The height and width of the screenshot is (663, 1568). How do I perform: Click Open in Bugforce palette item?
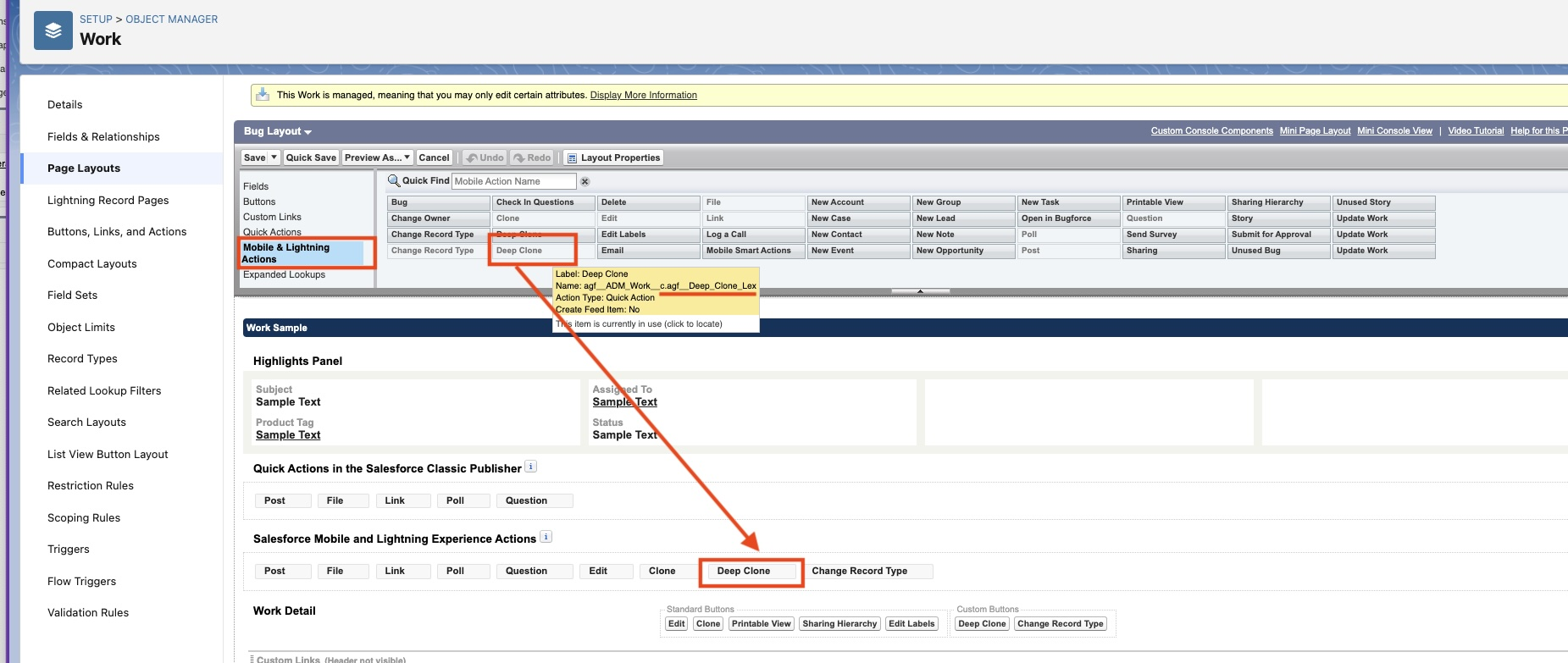1068,218
